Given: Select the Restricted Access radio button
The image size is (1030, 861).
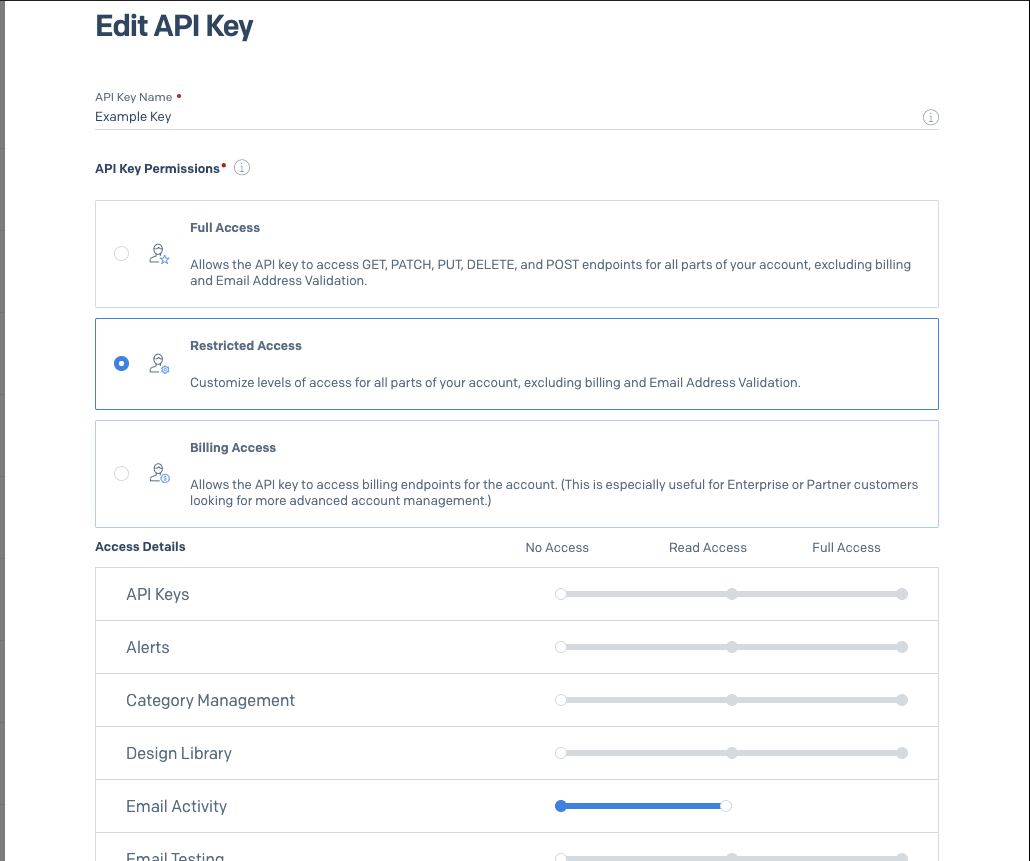Looking at the screenshot, I should coord(121,364).
